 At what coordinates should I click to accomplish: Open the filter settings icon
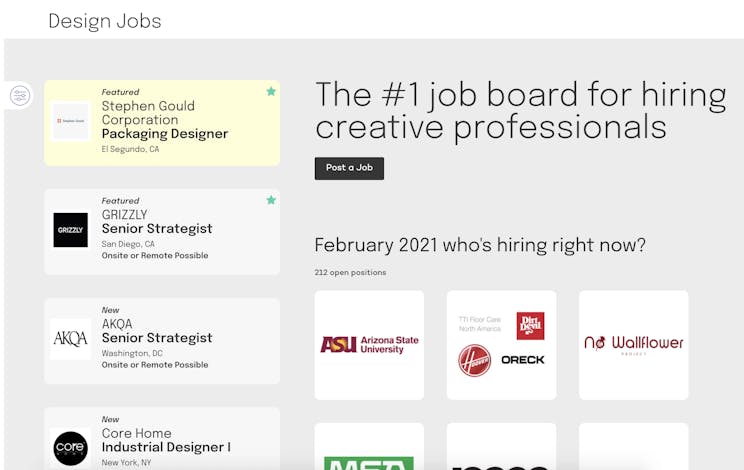tap(20, 95)
